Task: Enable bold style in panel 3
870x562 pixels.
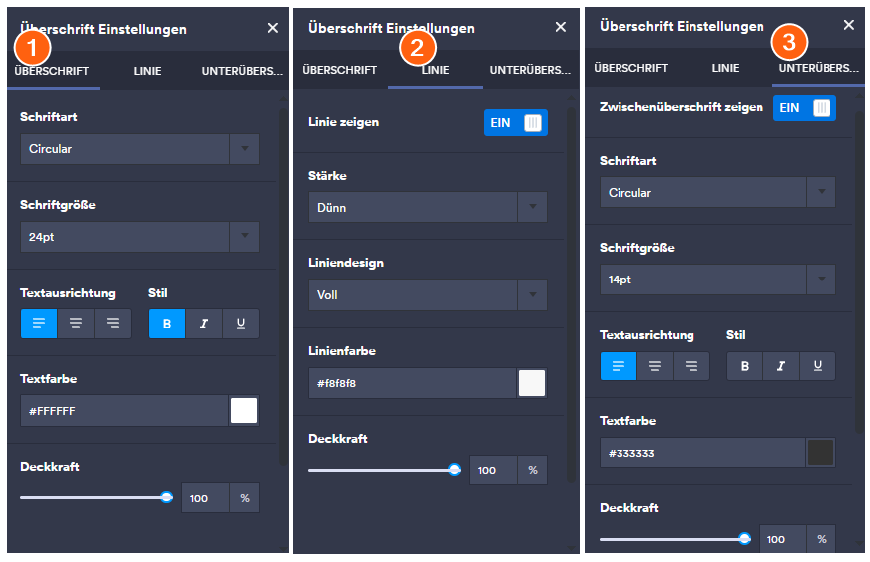Action: pos(744,366)
